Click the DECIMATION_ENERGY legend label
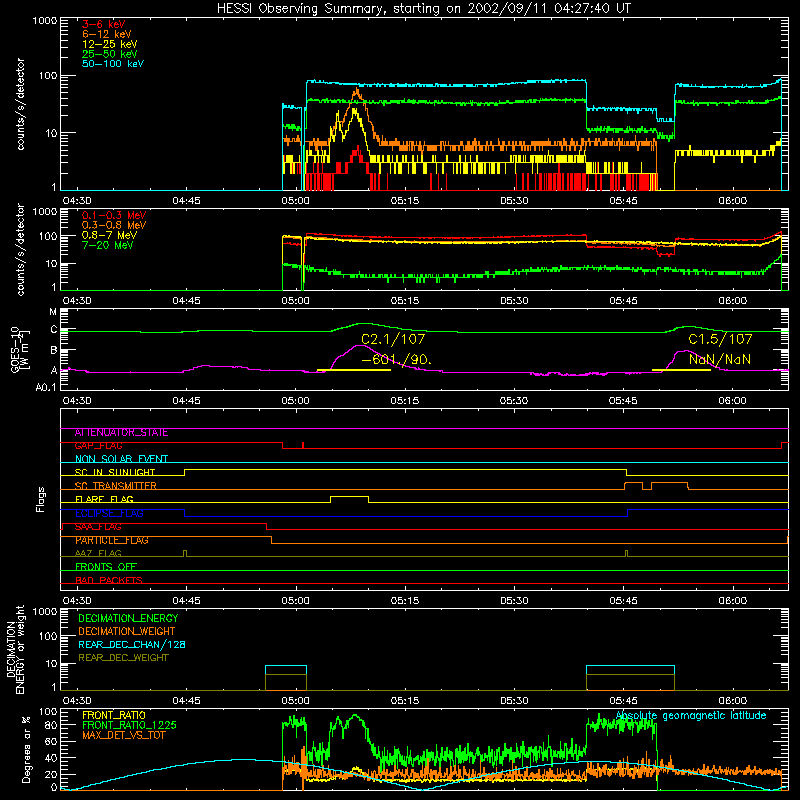 tap(128, 618)
